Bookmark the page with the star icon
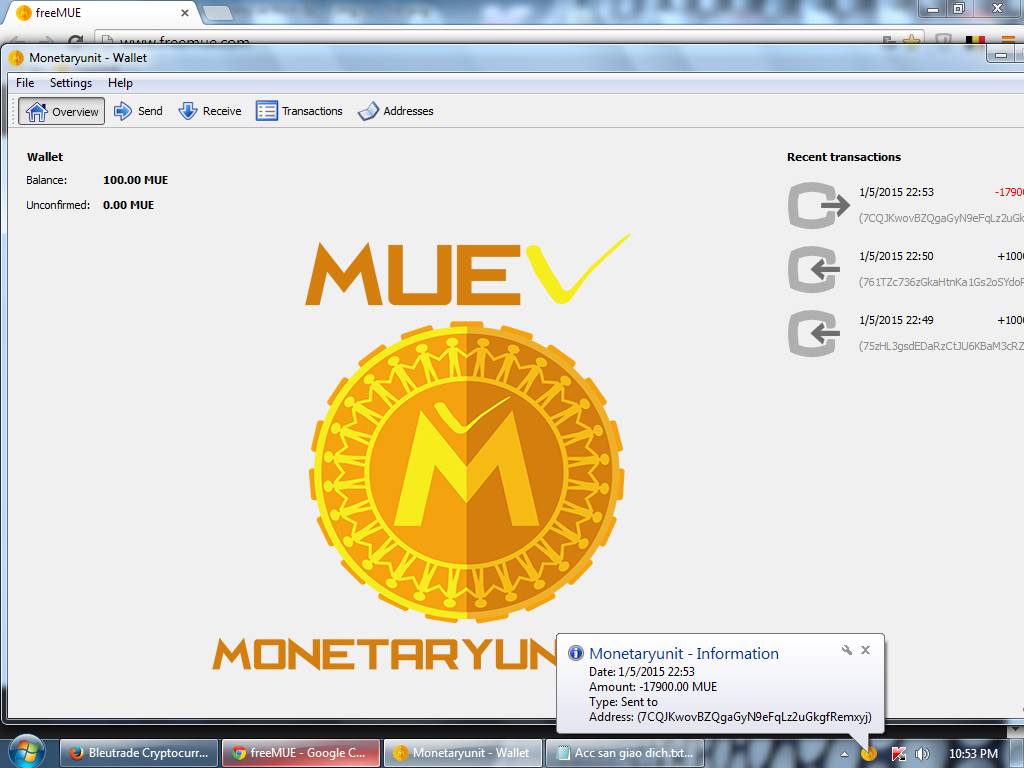Image resolution: width=1024 pixels, height=768 pixels. (x=910, y=40)
